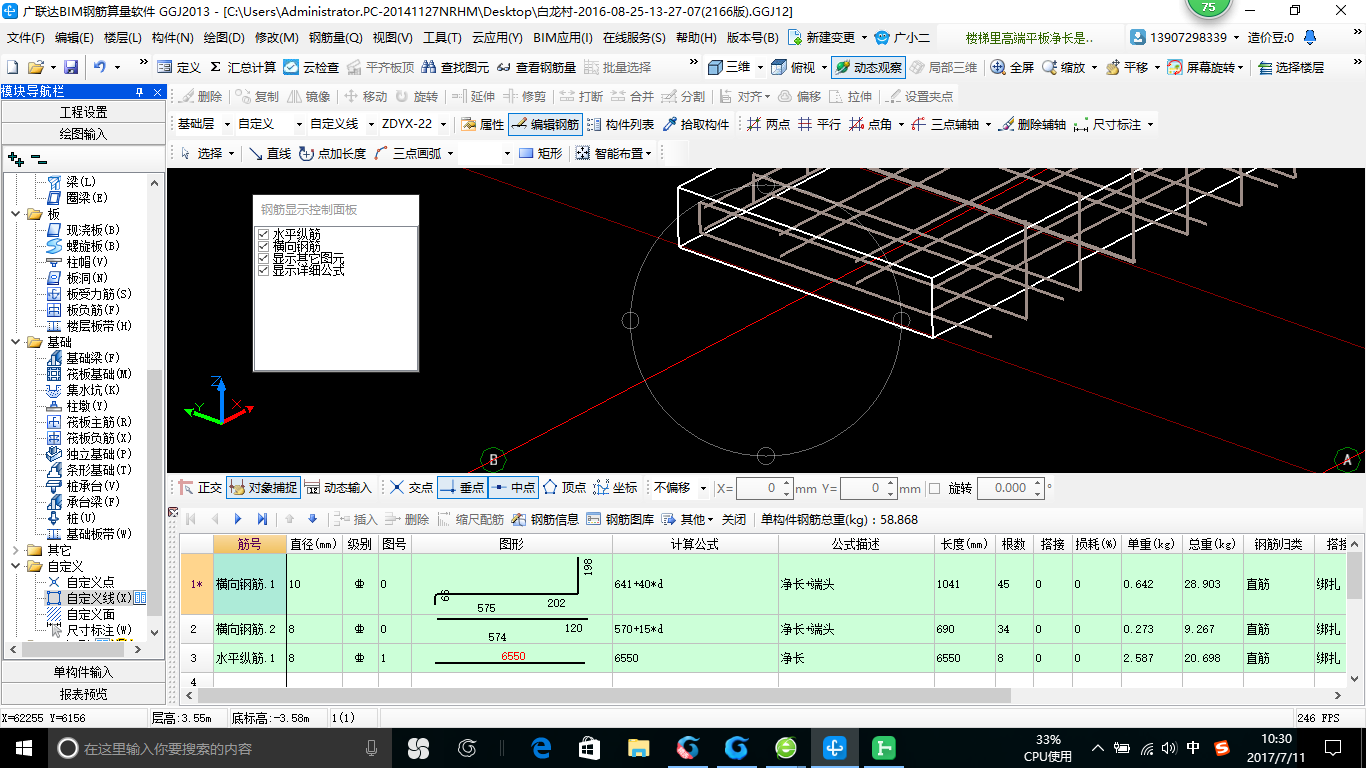This screenshot has width=1366, height=768.
Task: Click the X coordinate input field
Action: (765, 488)
